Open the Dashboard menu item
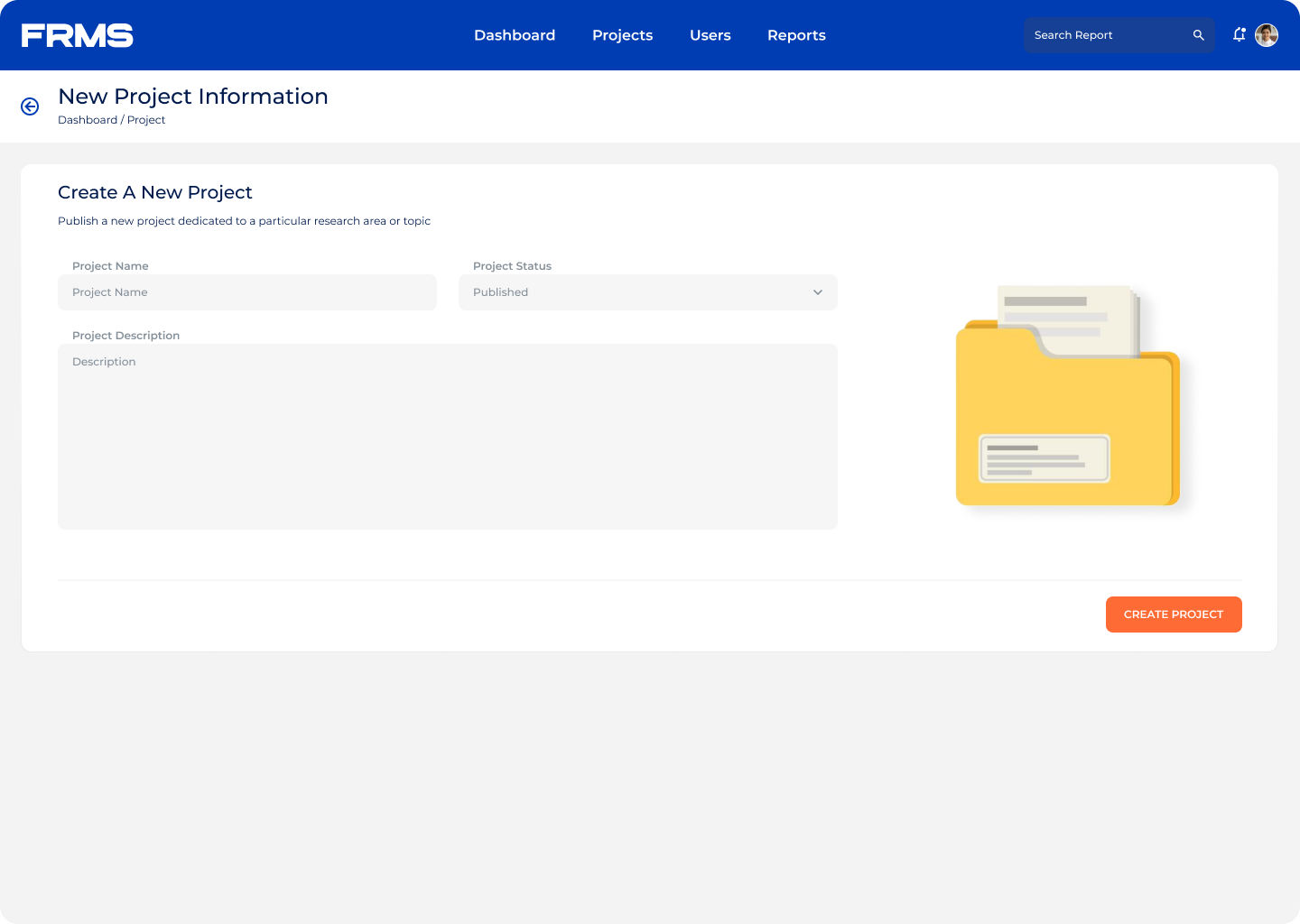The image size is (1300, 924). point(515,35)
